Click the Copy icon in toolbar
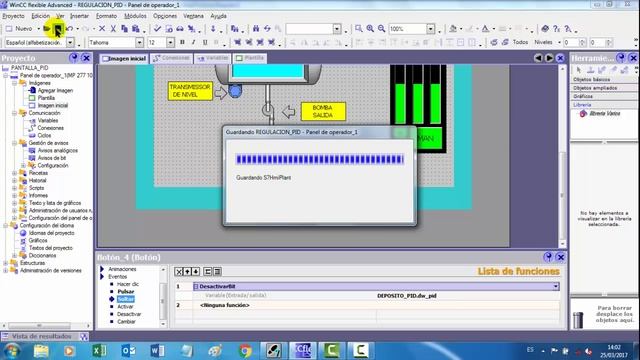Screen dimensions: 640x360 click(x=124, y=29)
